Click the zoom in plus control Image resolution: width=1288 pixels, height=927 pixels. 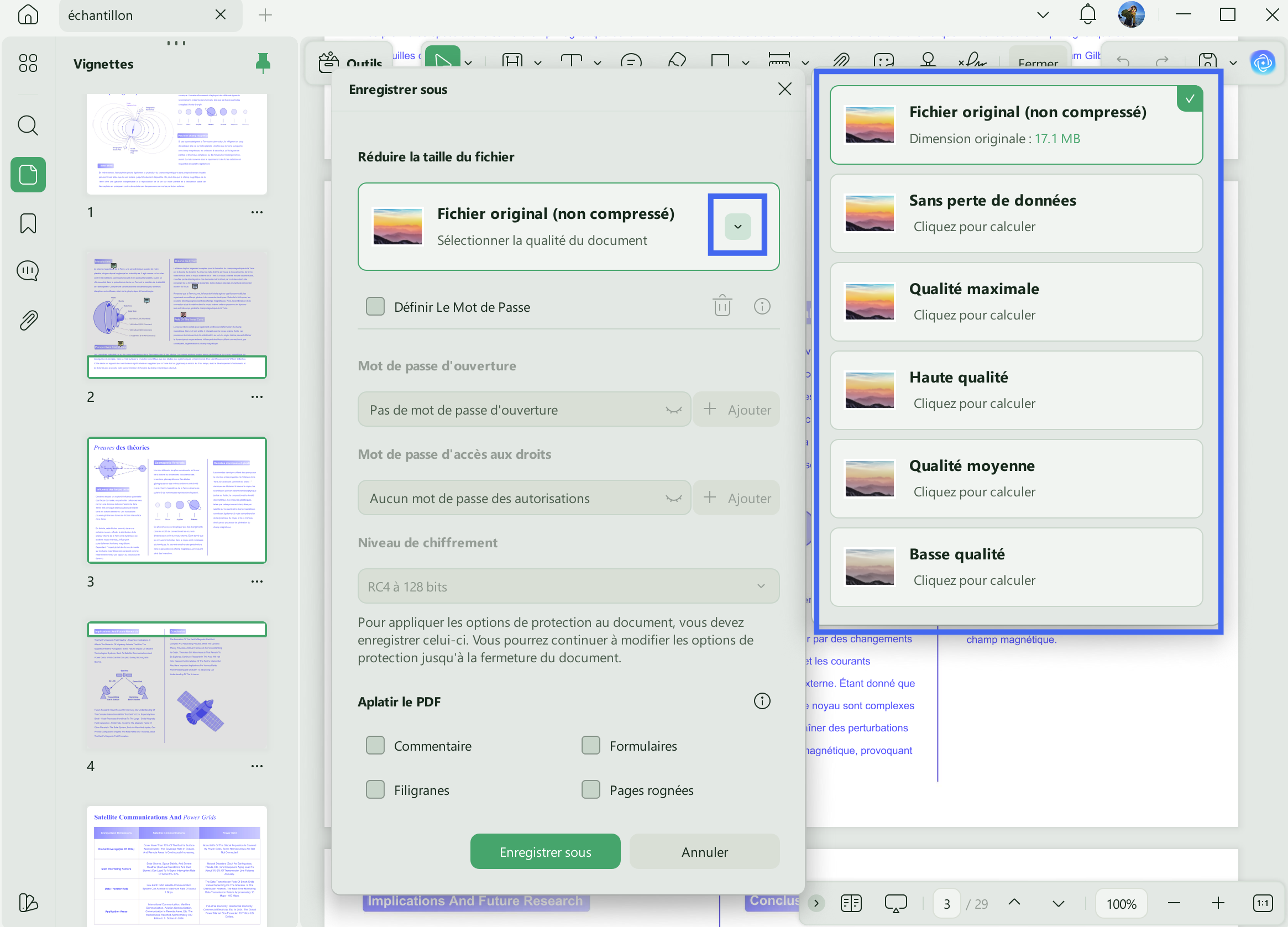coord(1218,903)
